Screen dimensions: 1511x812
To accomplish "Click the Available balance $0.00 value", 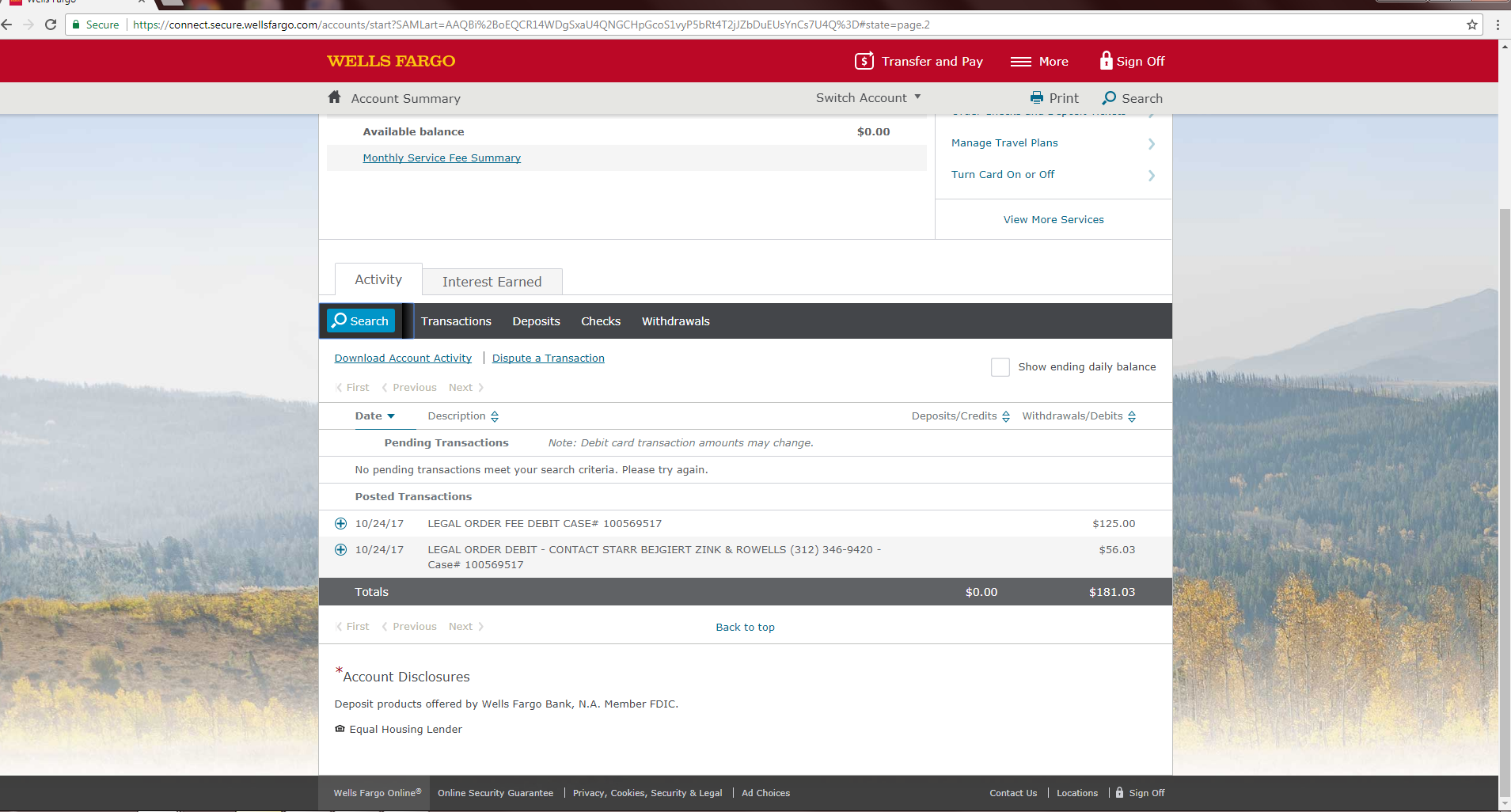I will [874, 131].
